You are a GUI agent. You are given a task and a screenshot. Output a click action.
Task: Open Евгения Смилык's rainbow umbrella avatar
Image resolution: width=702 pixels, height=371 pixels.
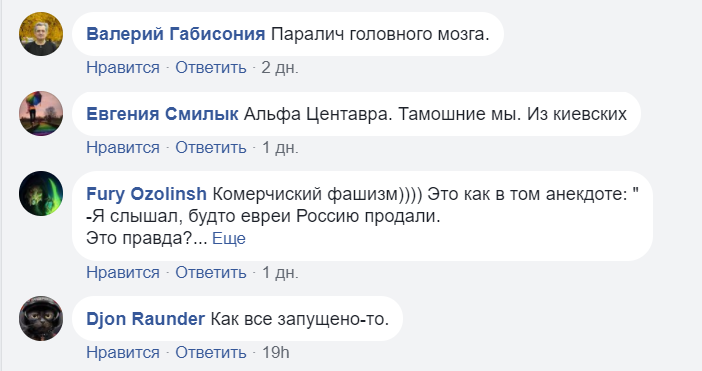click(x=41, y=114)
